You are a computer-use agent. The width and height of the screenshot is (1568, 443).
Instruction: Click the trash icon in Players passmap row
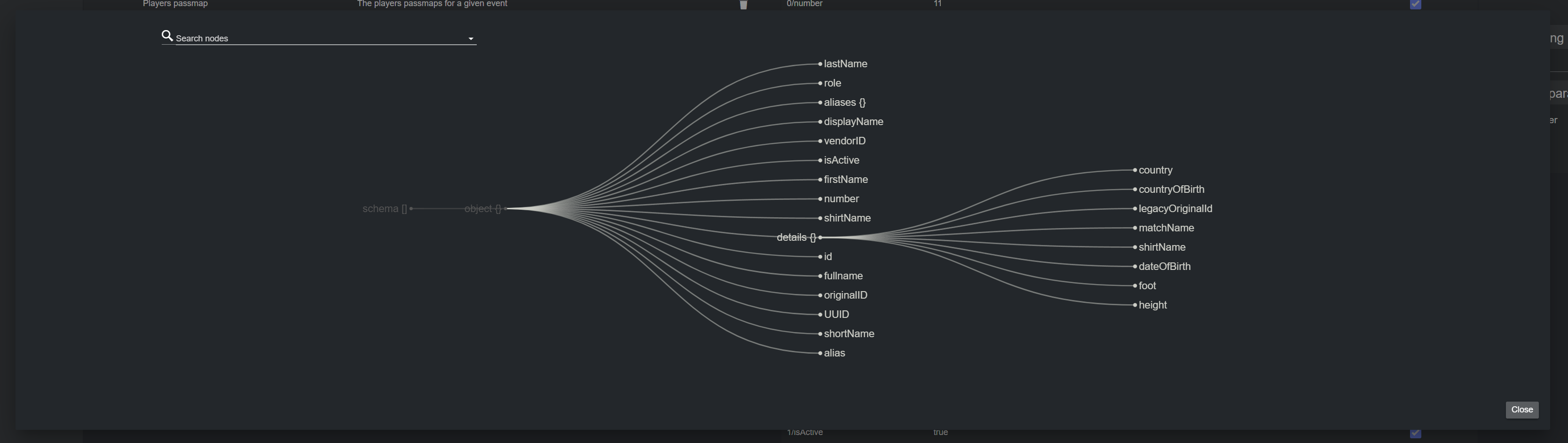tap(742, 5)
